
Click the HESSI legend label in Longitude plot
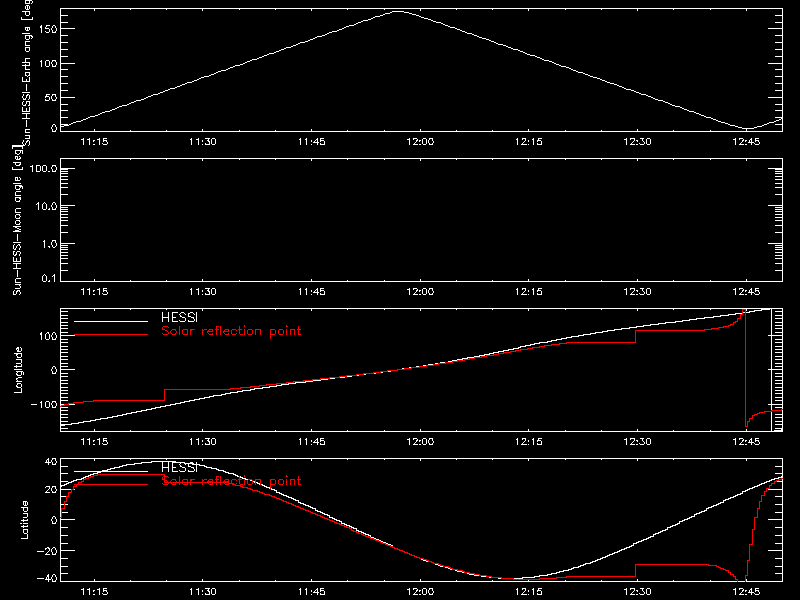tap(179, 317)
